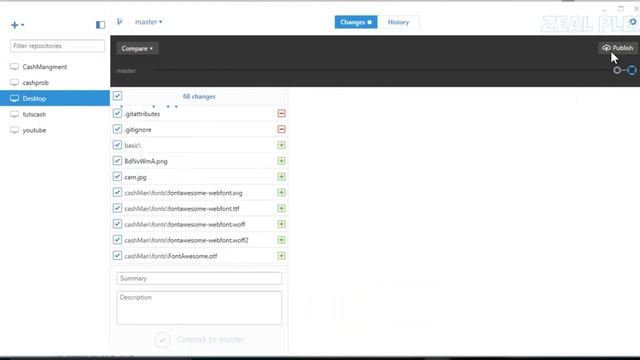Click the added icon for fontawesome-webfont.woff2
This screenshot has width=640, height=360.
[281, 240]
